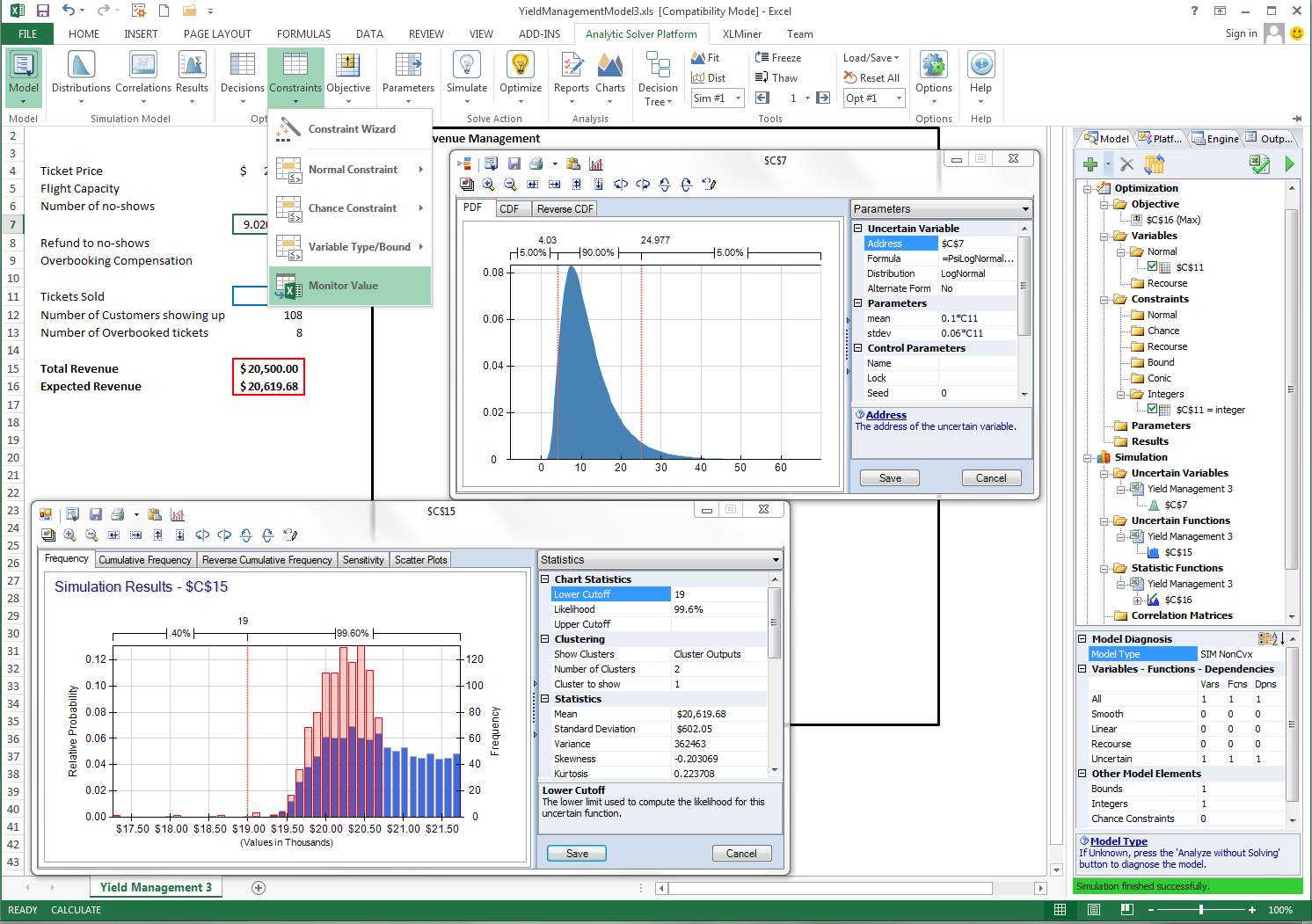Image resolution: width=1312 pixels, height=924 pixels.
Task: Toggle the $C$11 = integer checkbox
Action: [x=1153, y=409]
